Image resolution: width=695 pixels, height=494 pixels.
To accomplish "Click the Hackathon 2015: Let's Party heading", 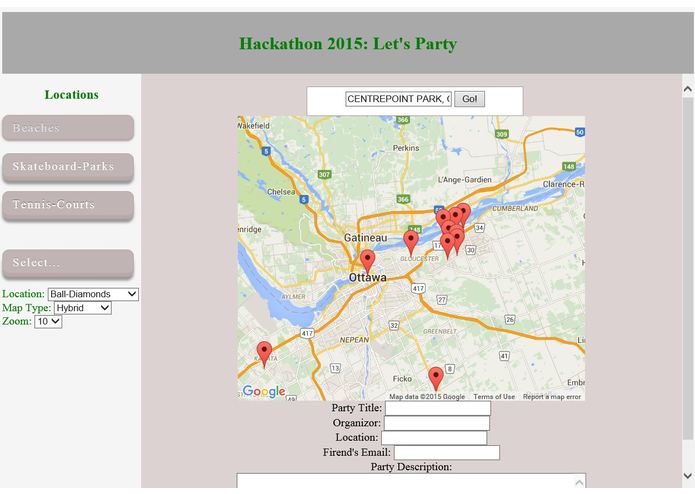I will [348, 44].
